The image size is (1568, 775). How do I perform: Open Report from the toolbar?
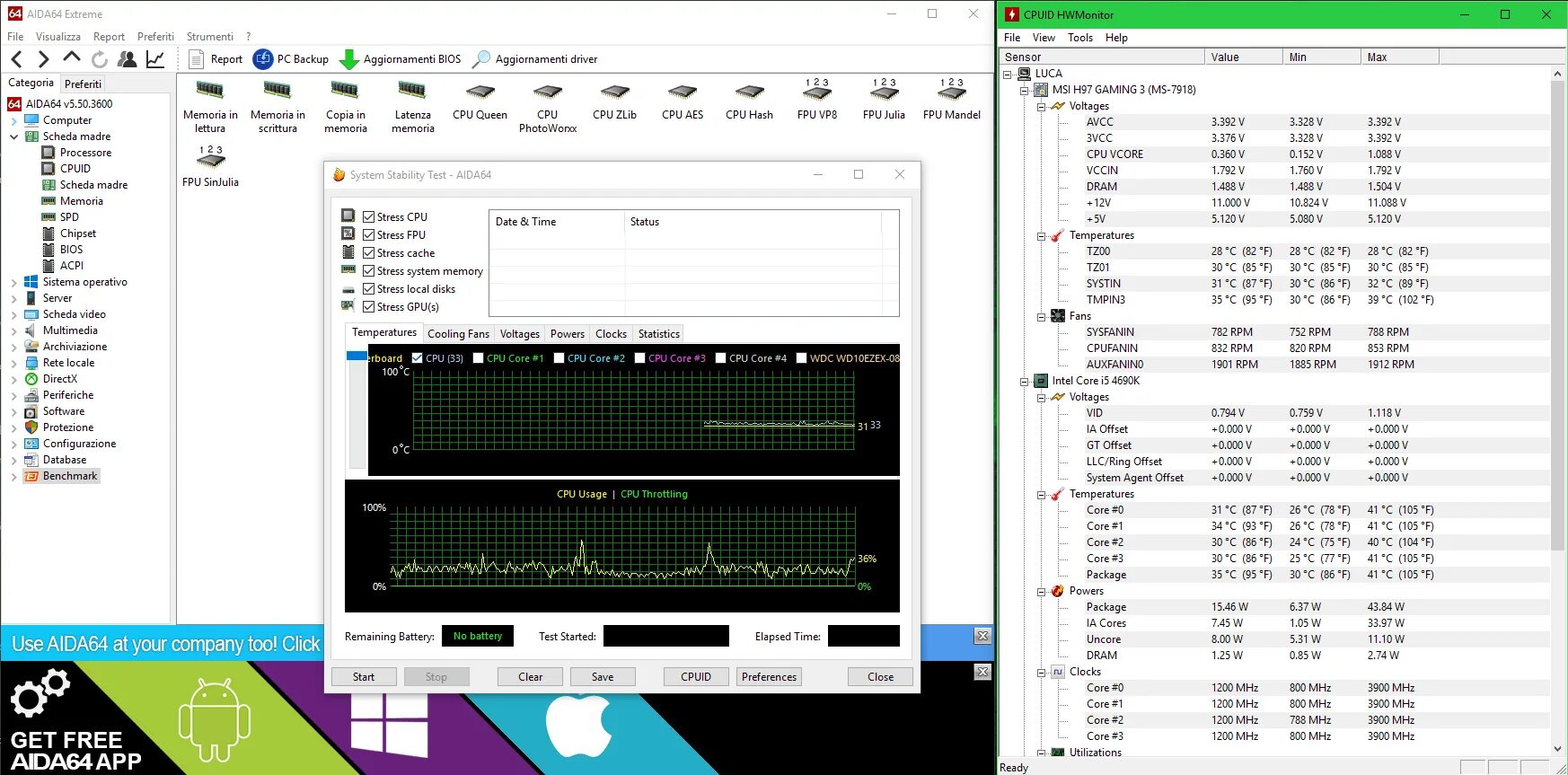pos(216,59)
